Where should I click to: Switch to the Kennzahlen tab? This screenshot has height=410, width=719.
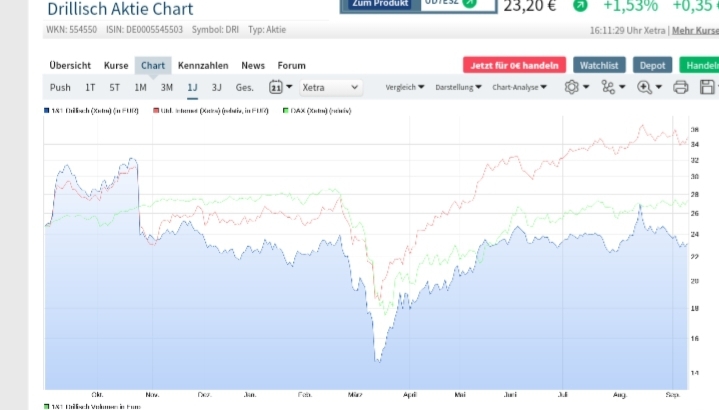click(203, 65)
